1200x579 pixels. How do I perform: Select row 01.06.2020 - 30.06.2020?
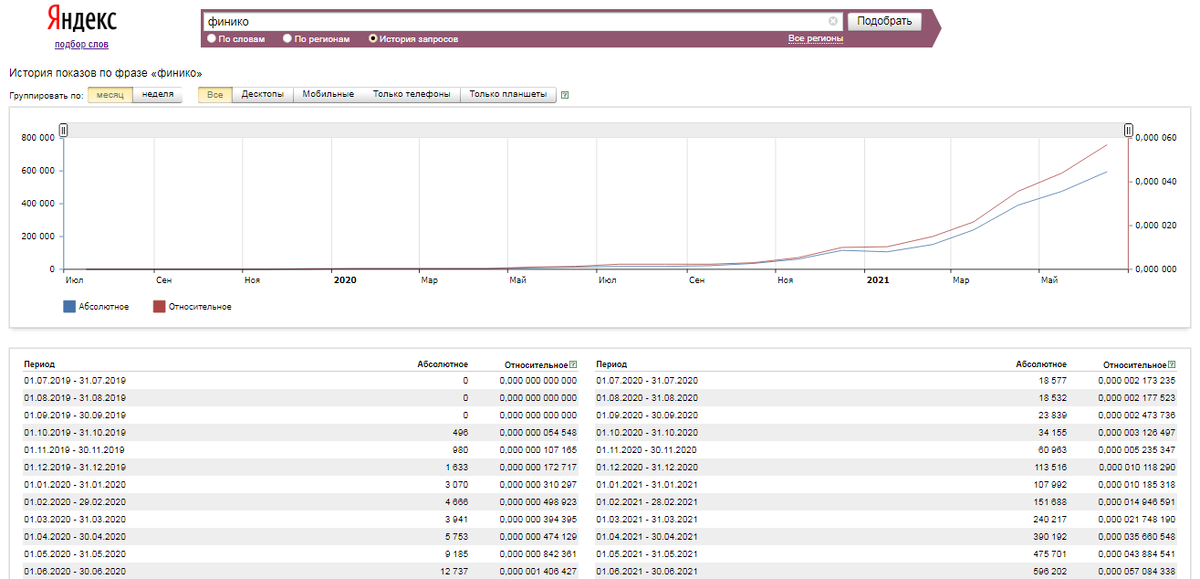(300, 572)
